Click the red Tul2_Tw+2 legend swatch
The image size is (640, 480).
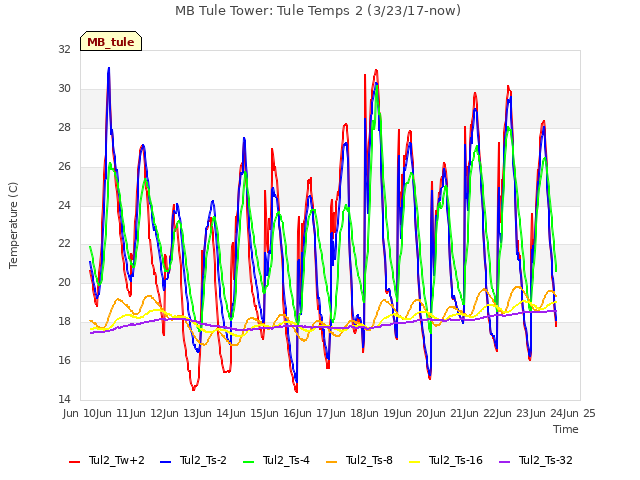pyautogui.click(x=75, y=462)
